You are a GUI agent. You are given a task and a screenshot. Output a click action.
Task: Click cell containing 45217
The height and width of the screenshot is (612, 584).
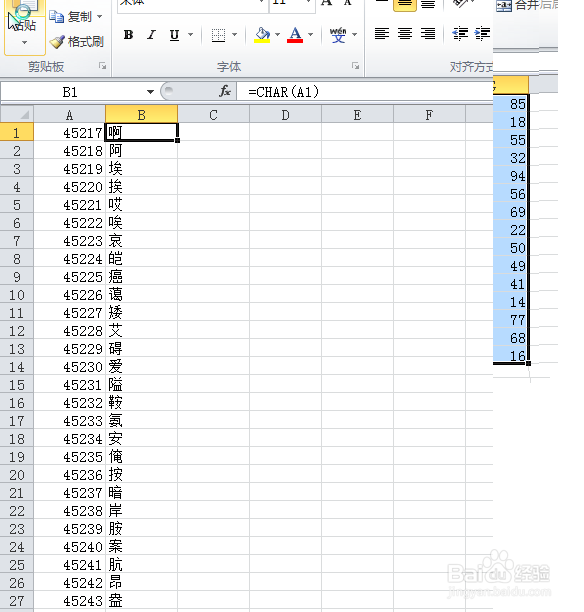[x=69, y=133]
